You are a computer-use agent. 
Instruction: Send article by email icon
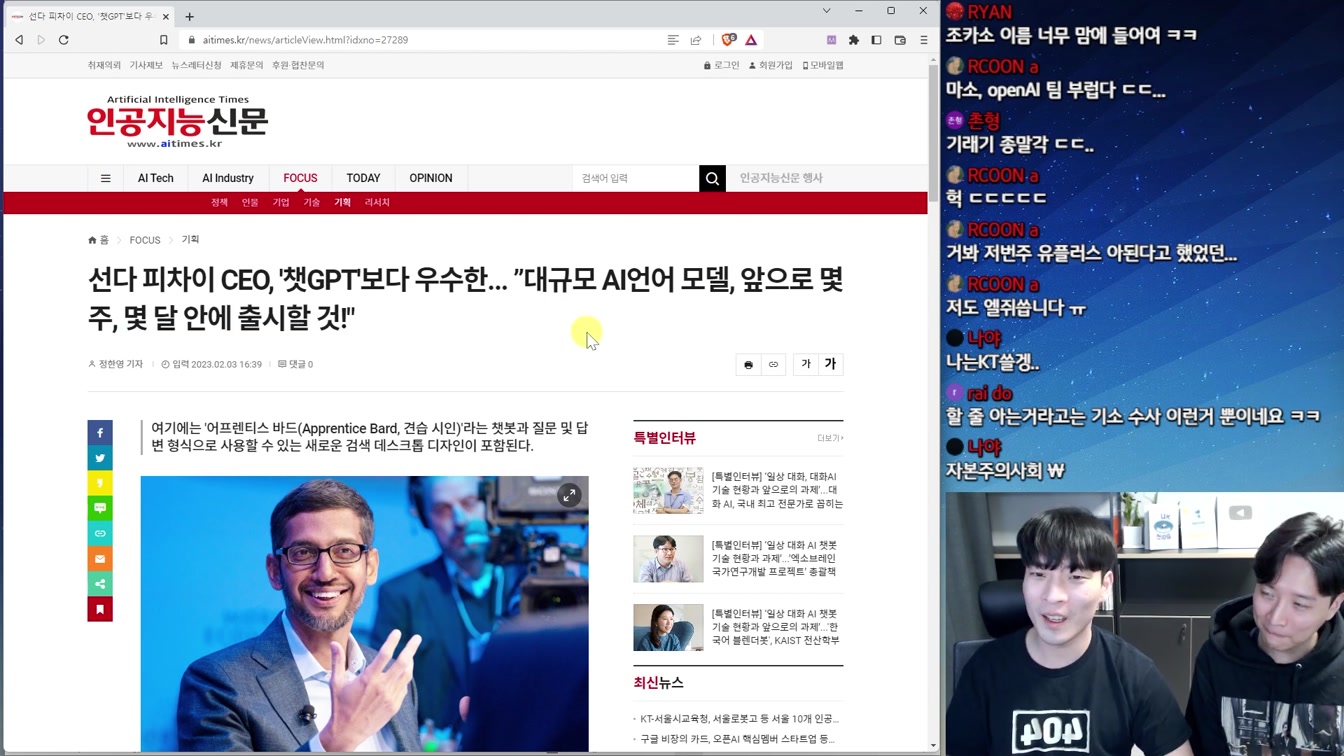[x=100, y=559]
